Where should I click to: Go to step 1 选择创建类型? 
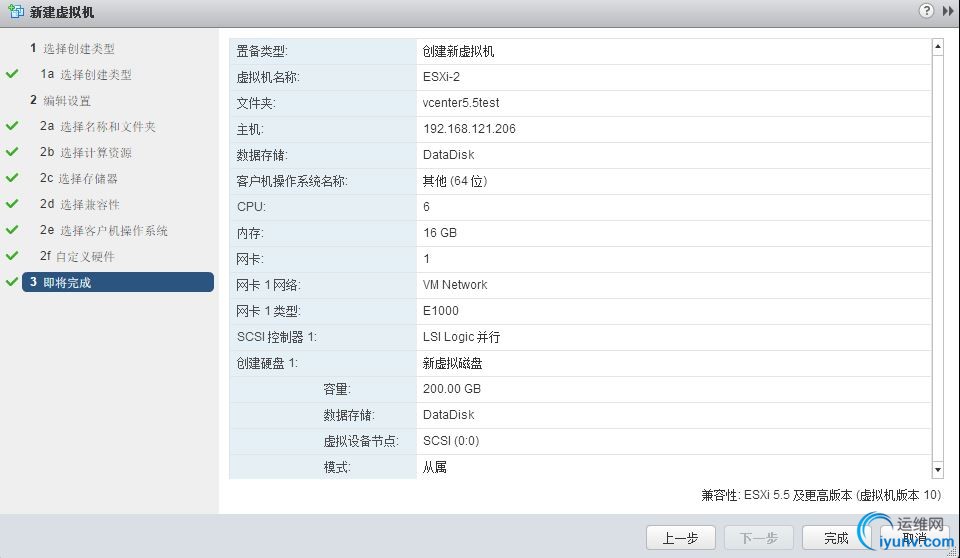point(72,48)
